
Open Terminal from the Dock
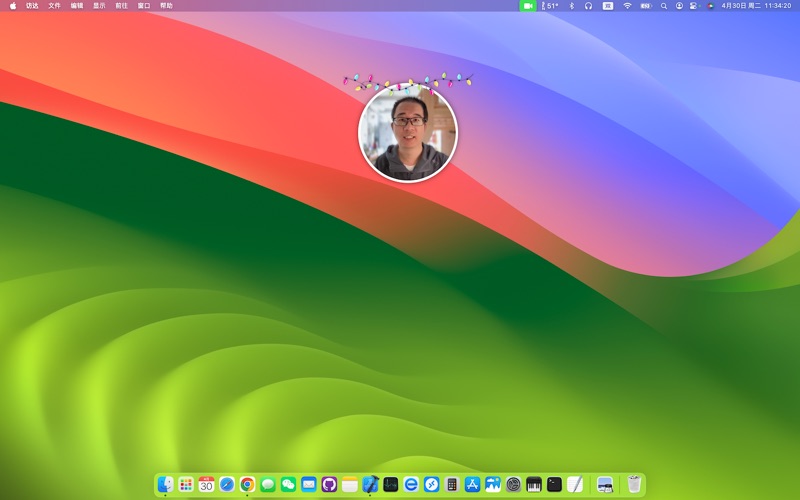pyautogui.click(x=554, y=484)
